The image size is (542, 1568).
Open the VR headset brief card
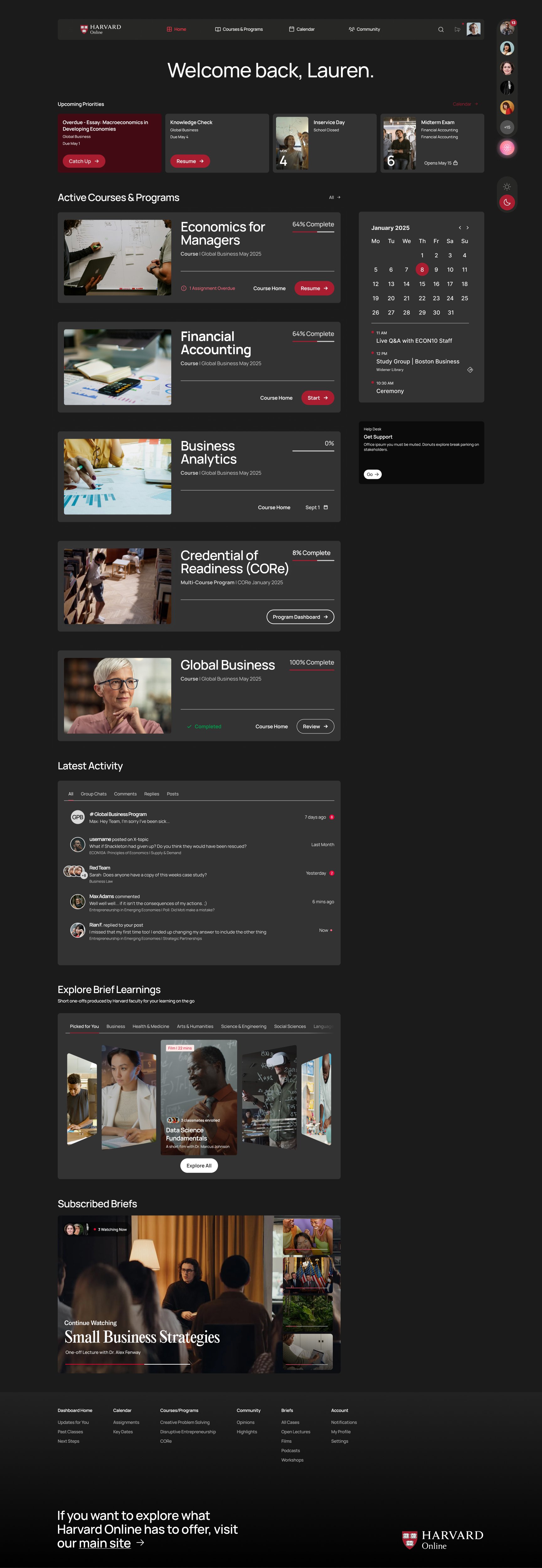click(269, 1097)
